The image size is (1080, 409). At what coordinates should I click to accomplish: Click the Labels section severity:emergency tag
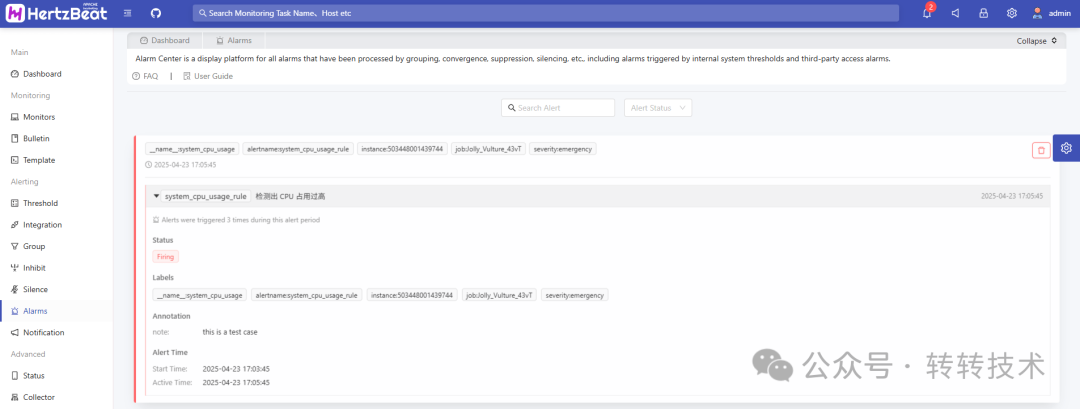[x=574, y=295]
